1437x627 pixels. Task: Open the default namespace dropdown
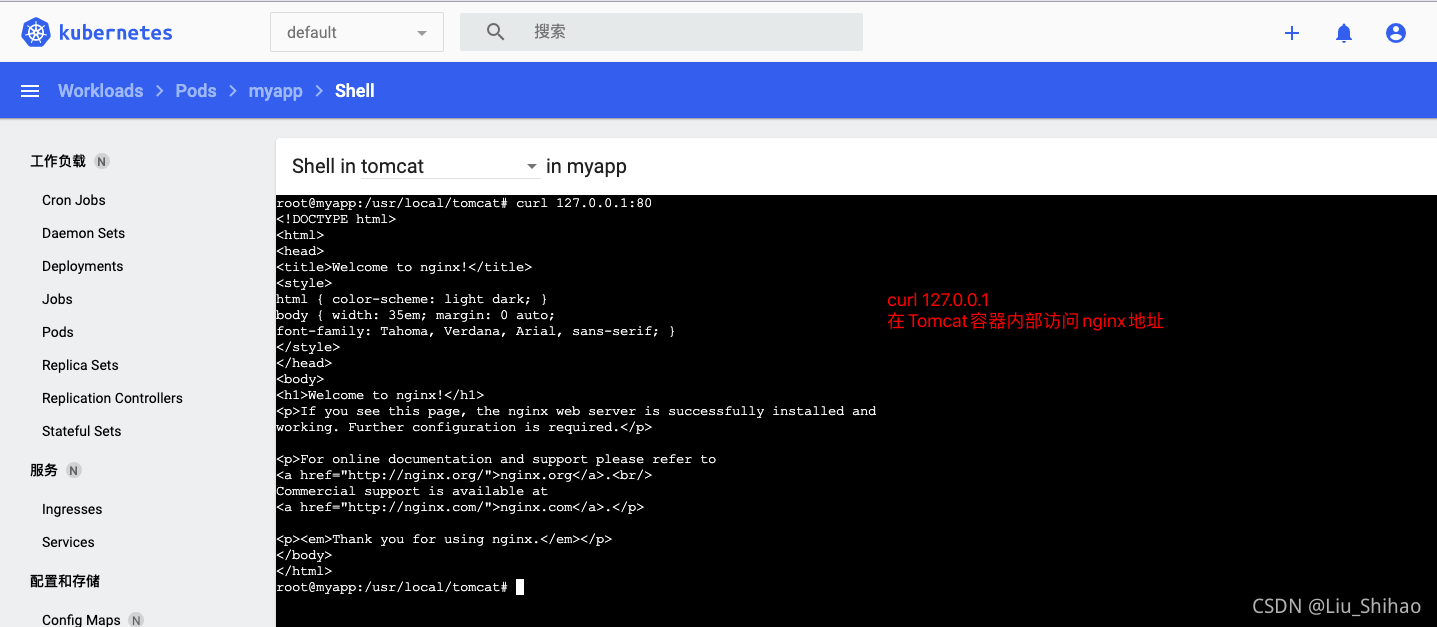356,32
